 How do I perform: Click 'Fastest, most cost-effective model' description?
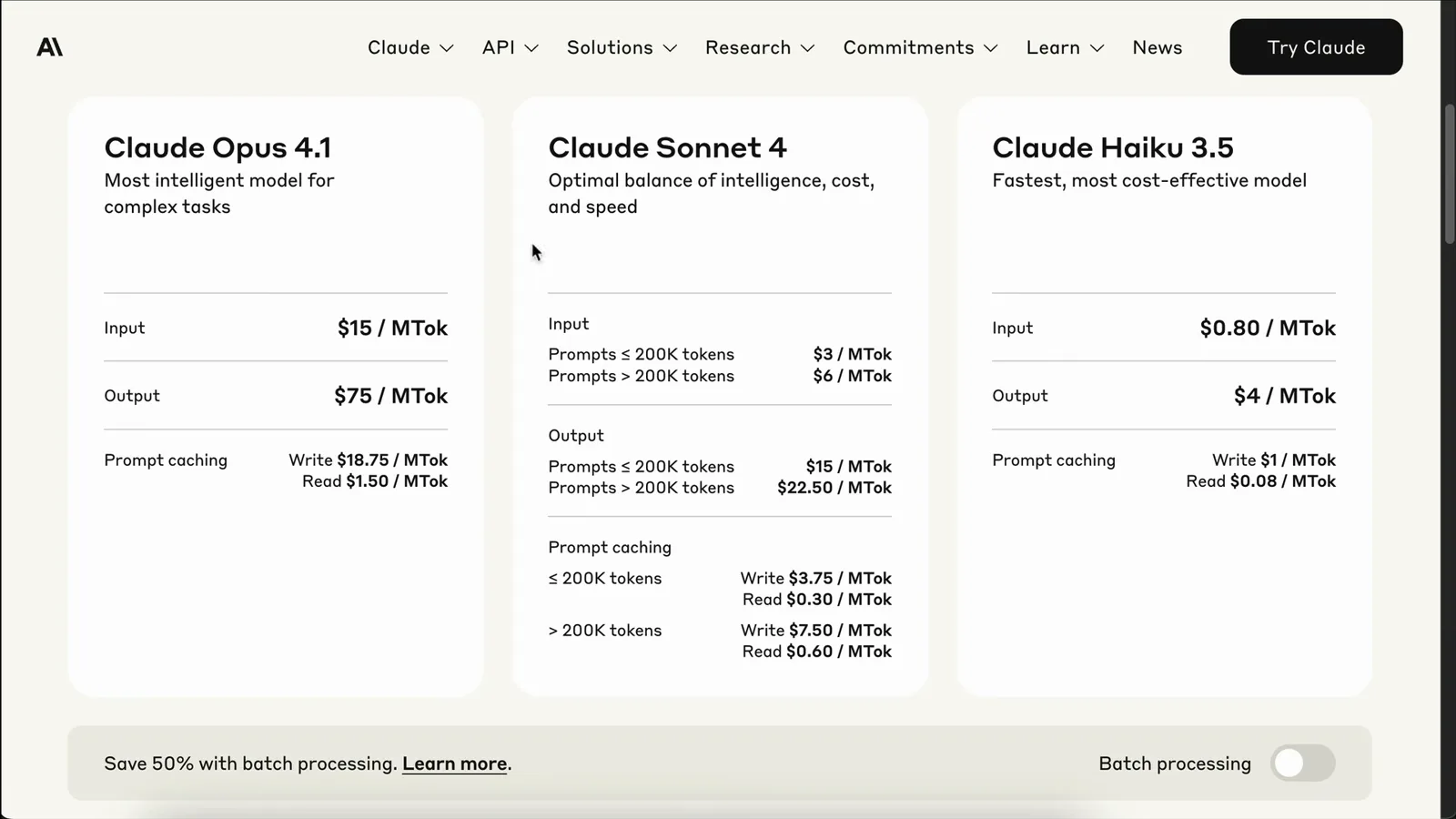[x=1149, y=180]
